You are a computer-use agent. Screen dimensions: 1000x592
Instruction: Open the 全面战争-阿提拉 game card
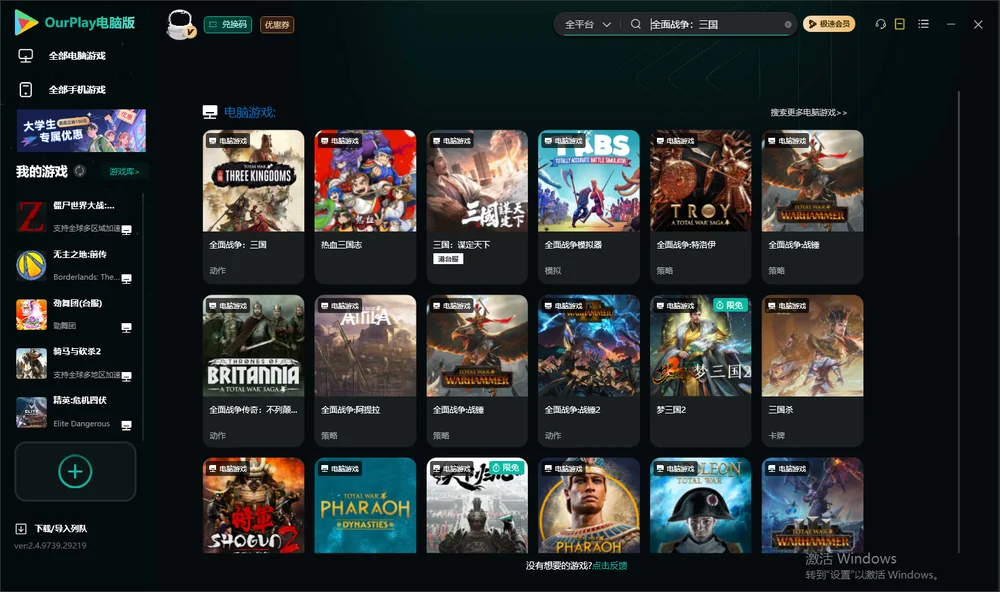[x=365, y=371]
